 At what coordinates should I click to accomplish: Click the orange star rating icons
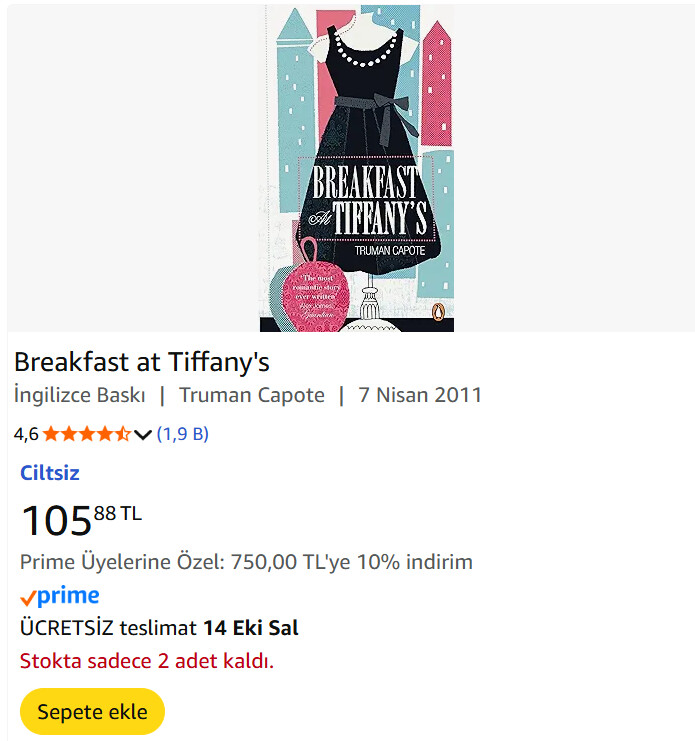tap(86, 434)
